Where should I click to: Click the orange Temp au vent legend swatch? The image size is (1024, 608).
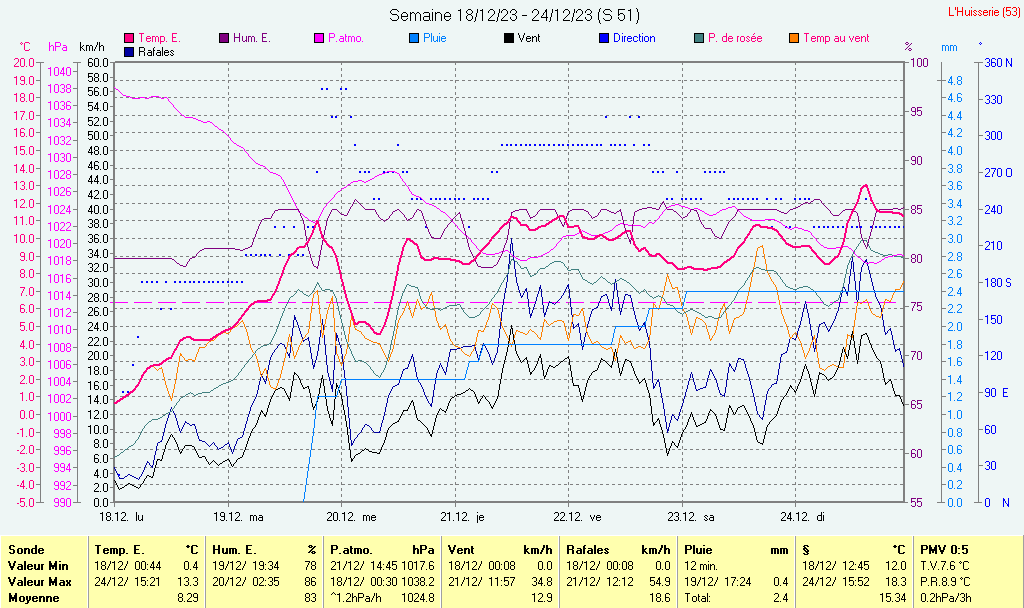(x=794, y=39)
